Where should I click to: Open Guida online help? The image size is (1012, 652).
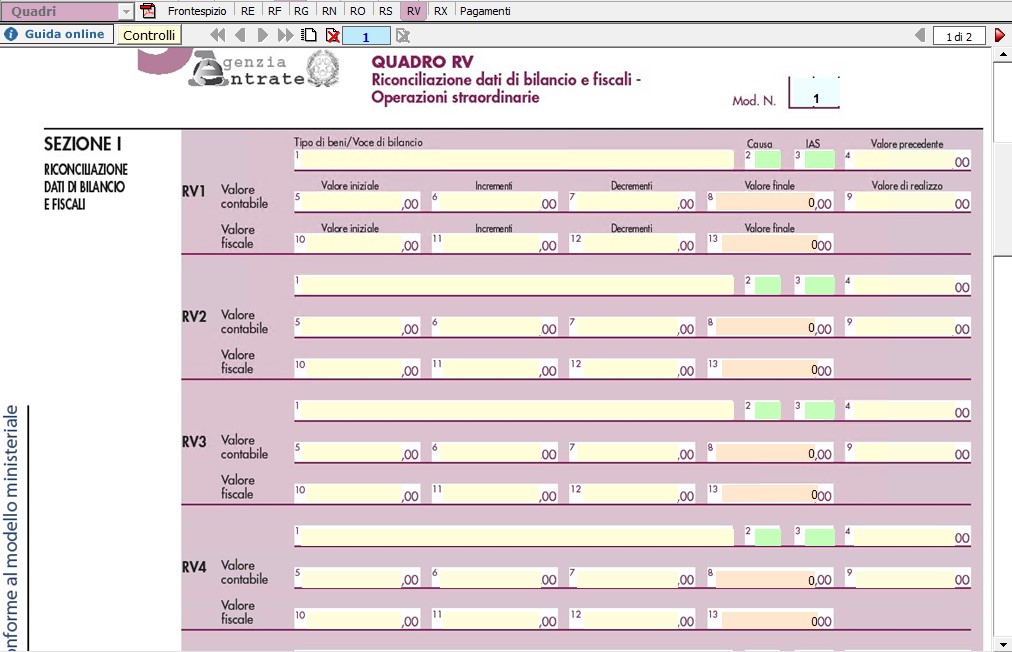click(57, 34)
